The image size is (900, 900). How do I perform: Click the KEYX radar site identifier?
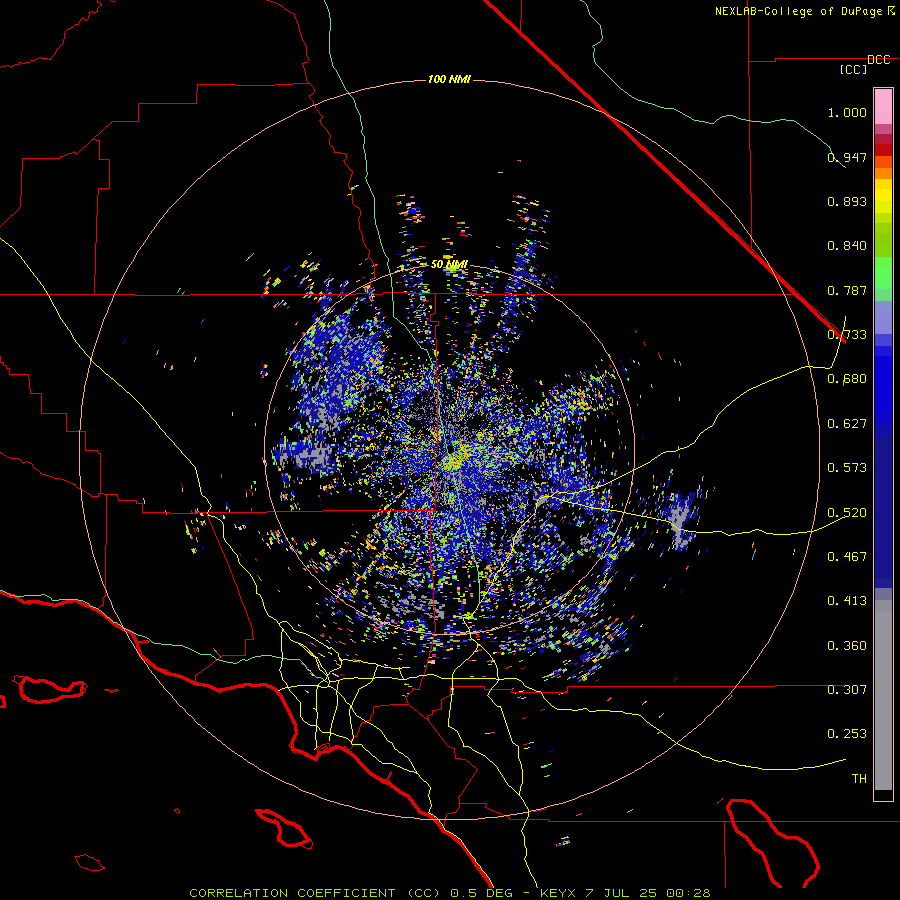(x=557, y=893)
